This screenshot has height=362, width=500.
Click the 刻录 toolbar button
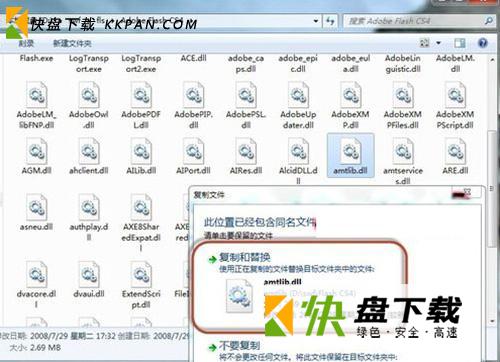(x=26, y=43)
